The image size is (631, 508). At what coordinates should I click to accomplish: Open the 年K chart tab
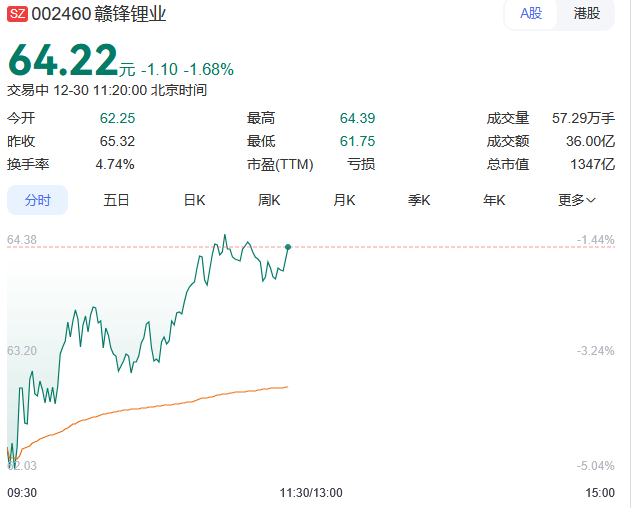(x=494, y=200)
